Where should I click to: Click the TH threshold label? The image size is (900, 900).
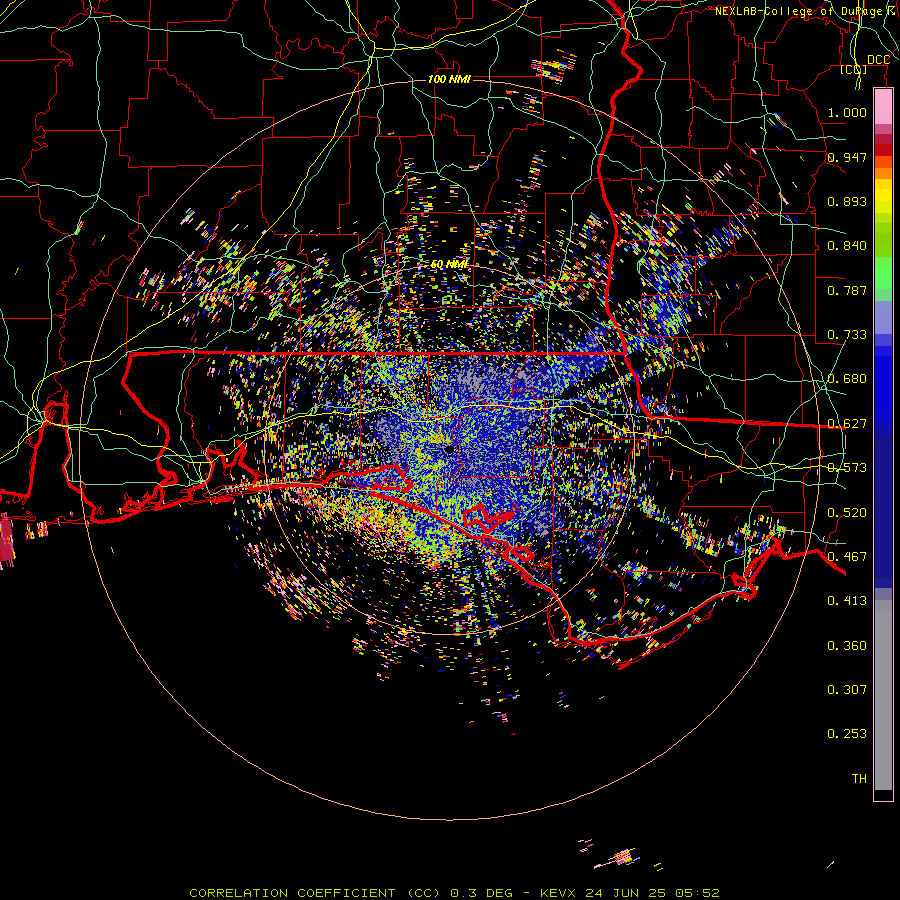(859, 779)
